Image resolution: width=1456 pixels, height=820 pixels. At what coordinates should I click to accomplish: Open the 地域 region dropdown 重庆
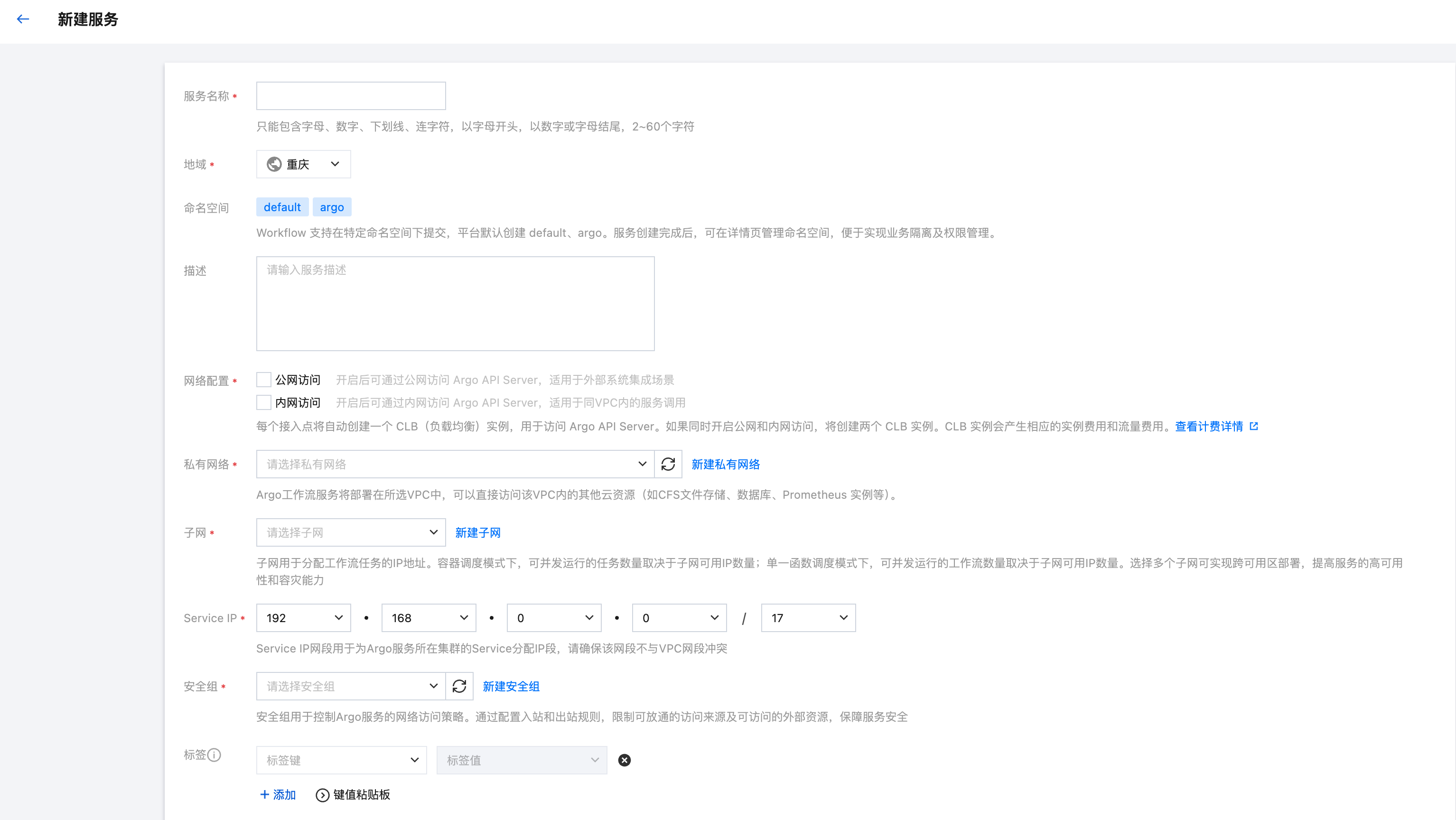(304, 164)
